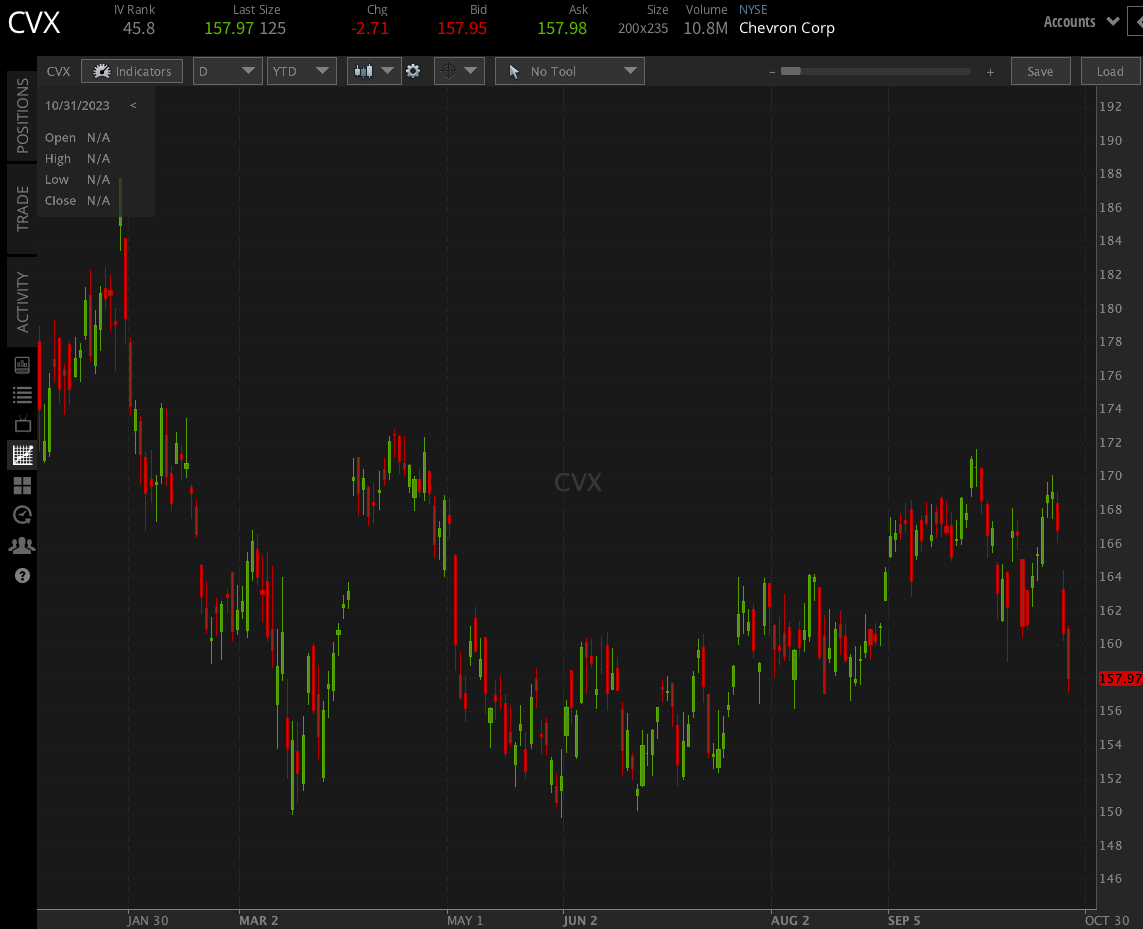Open the Accounts dropdown

1080,21
